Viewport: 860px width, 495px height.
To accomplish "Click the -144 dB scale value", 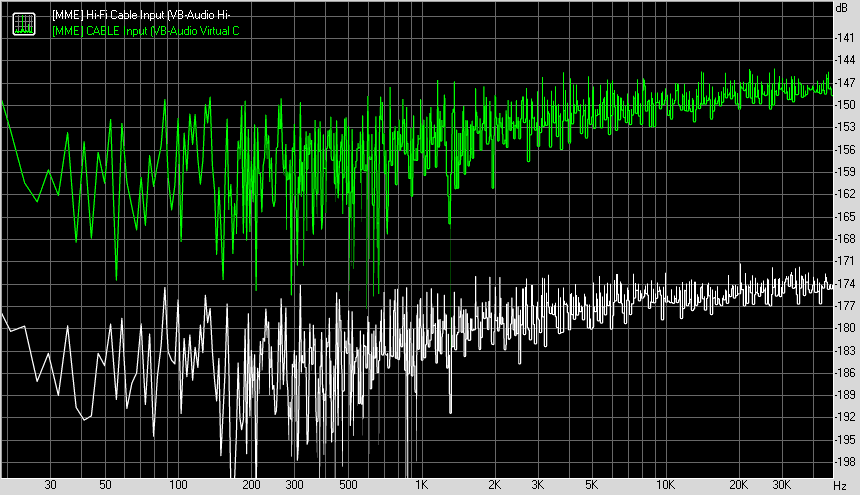I will [x=845, y=60].
